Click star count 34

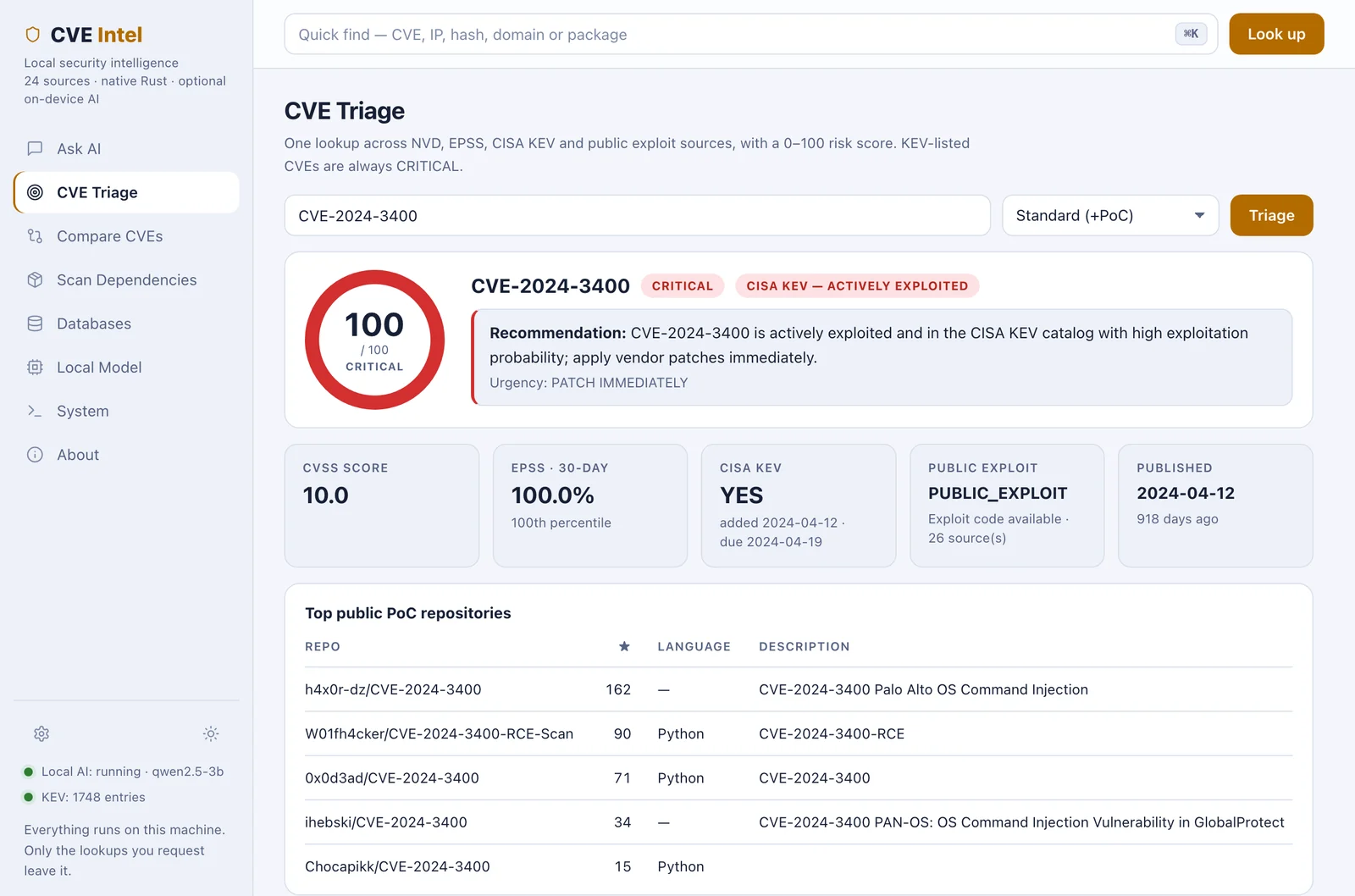click(x=622, y=821)
